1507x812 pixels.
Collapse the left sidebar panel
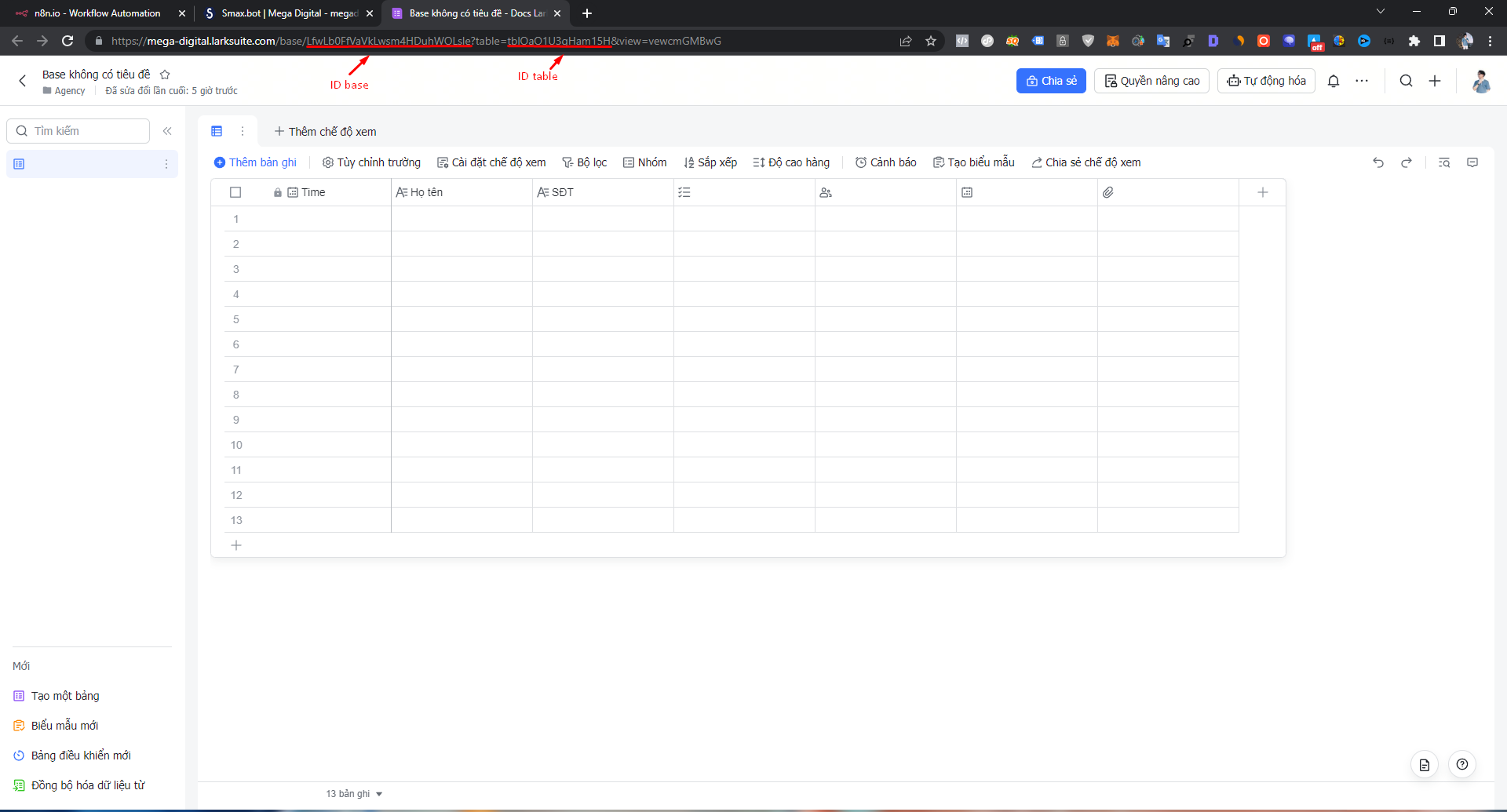167,131
